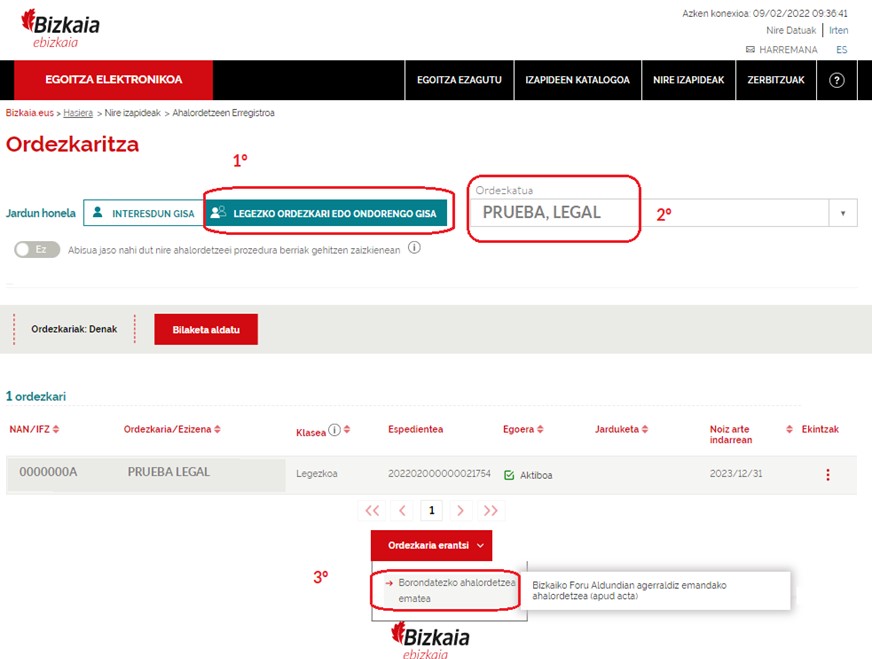Click the expedient number 202202000000021754
The height and width of the screenshot is (659, 872).
pos(439,474)
